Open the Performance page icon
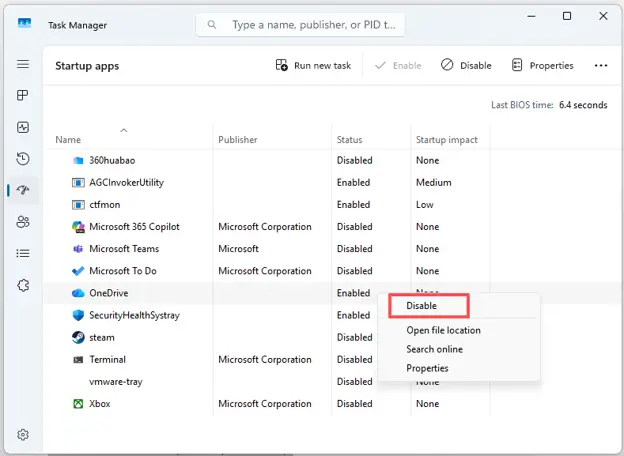This screenshot has height=456, width=624. [x=23, y=127]
